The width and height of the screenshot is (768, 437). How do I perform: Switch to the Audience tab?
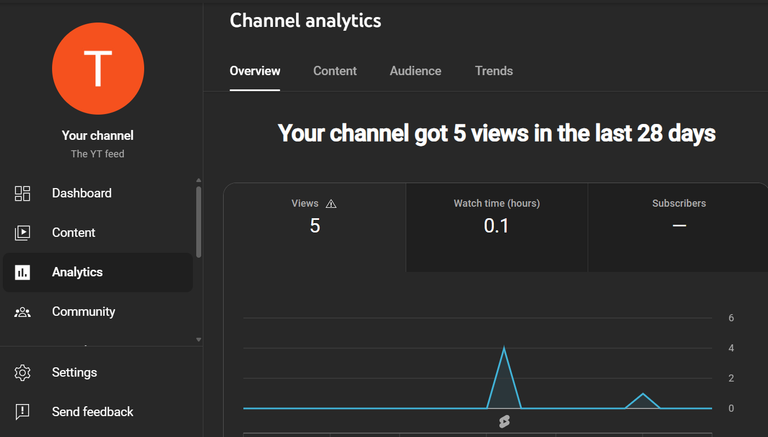pos(415,71)
